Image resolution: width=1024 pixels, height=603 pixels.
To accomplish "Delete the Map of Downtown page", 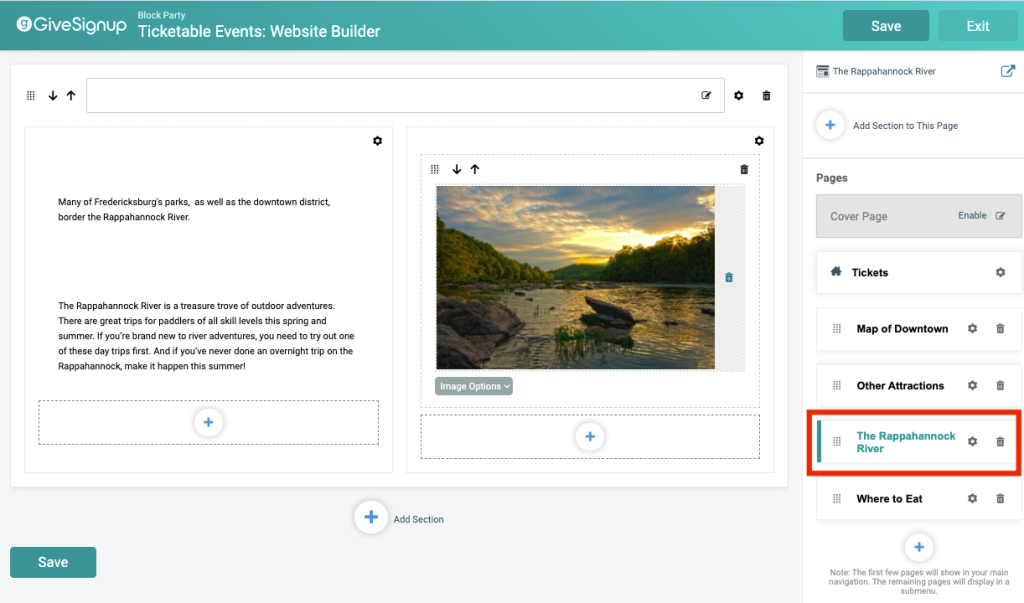I will tap(1000, 329).
